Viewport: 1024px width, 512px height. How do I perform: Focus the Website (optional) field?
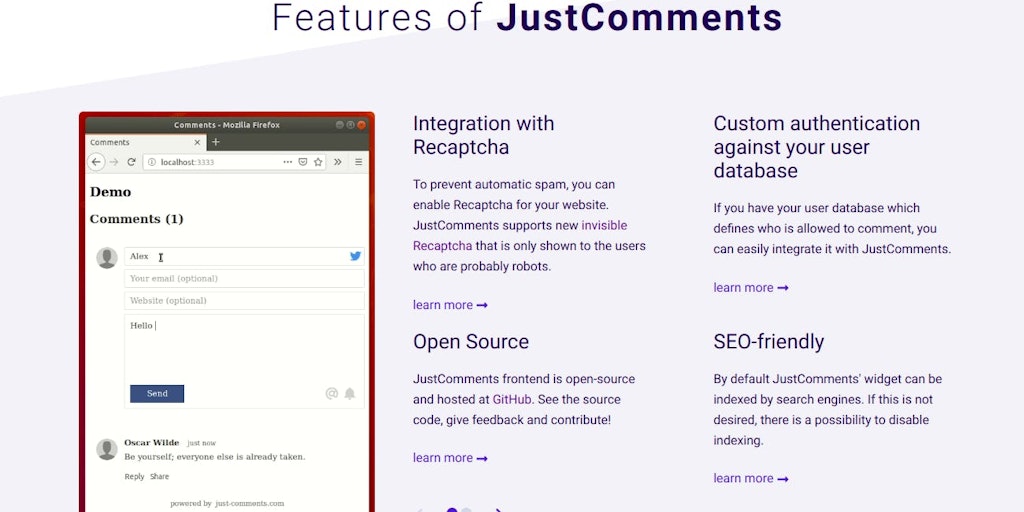point(244,300)
